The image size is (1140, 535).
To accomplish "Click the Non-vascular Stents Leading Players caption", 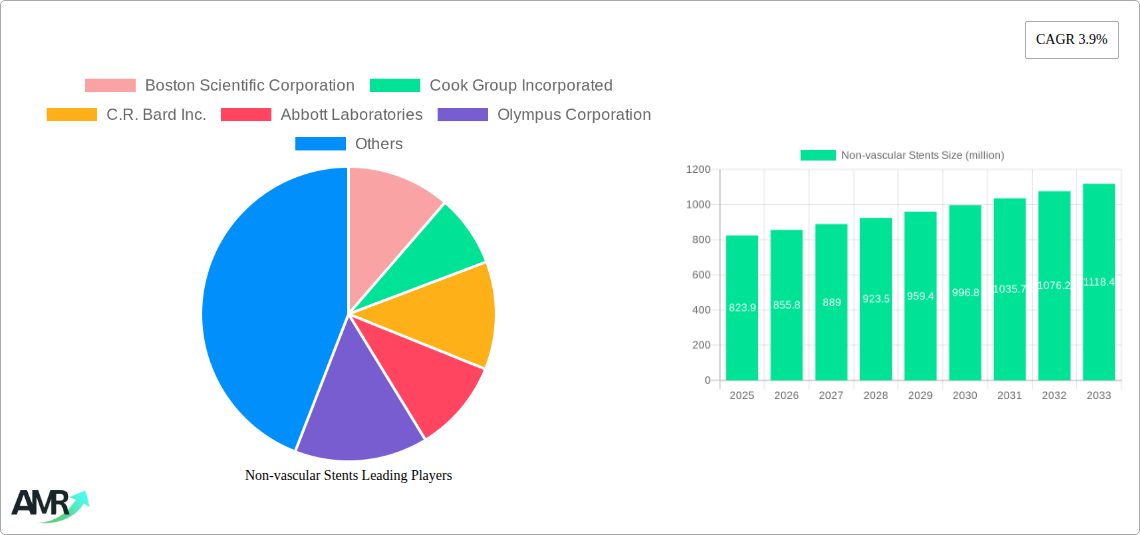I will click(x=348, y=476).
